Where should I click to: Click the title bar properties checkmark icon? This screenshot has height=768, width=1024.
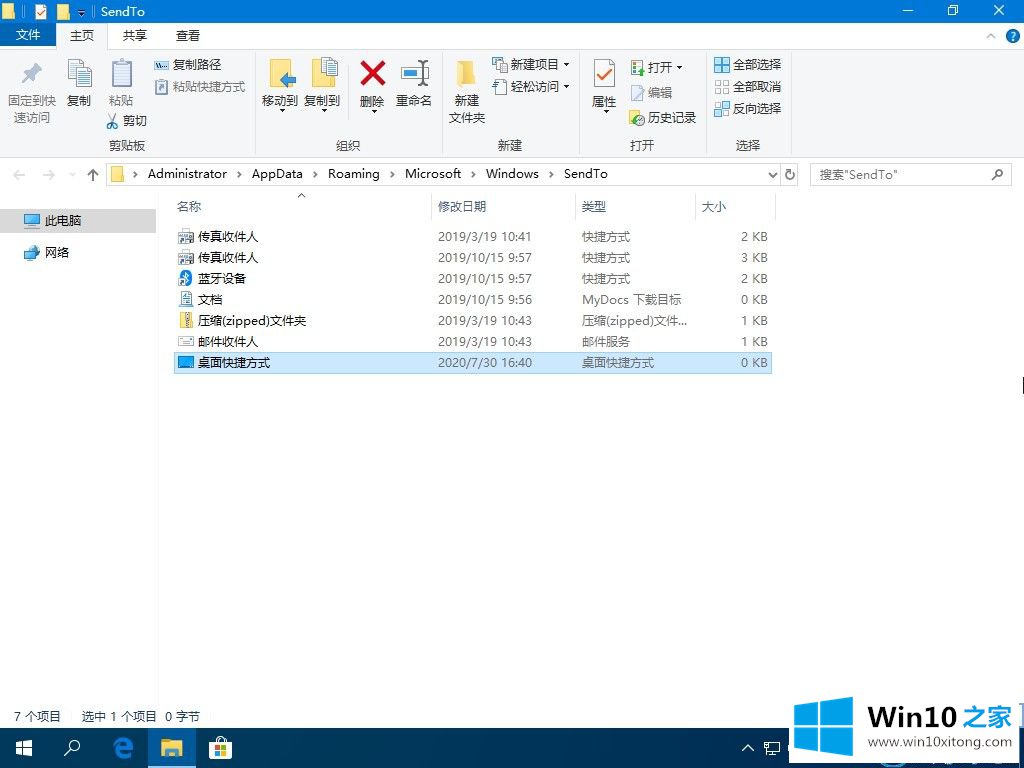point(40,11)
